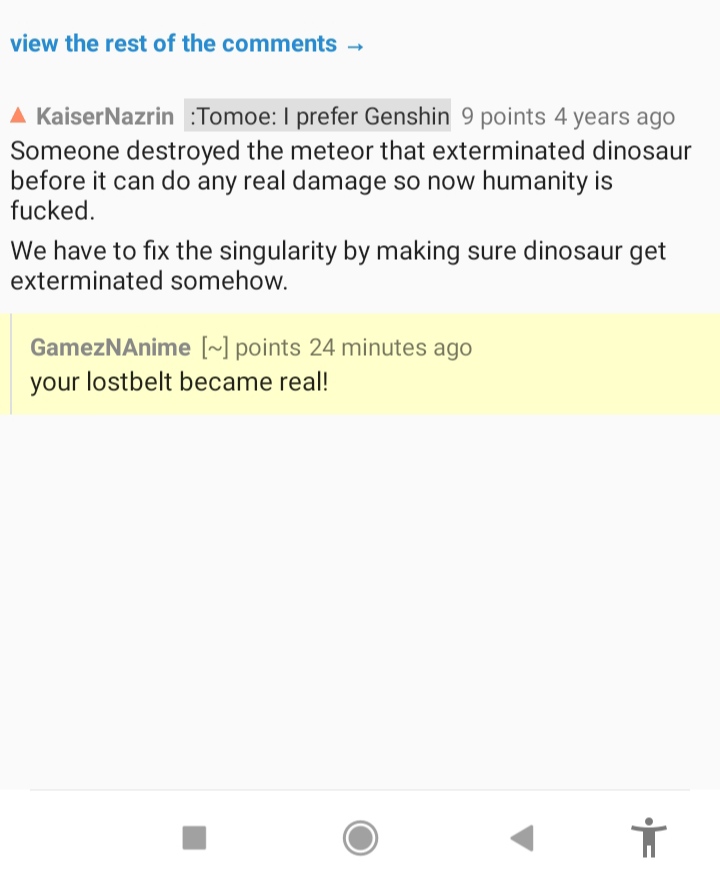Image resolution: width=720 pixels, height=885 pixels.
Task: Tap the Android recent apps square button
Action: (194, 837)
